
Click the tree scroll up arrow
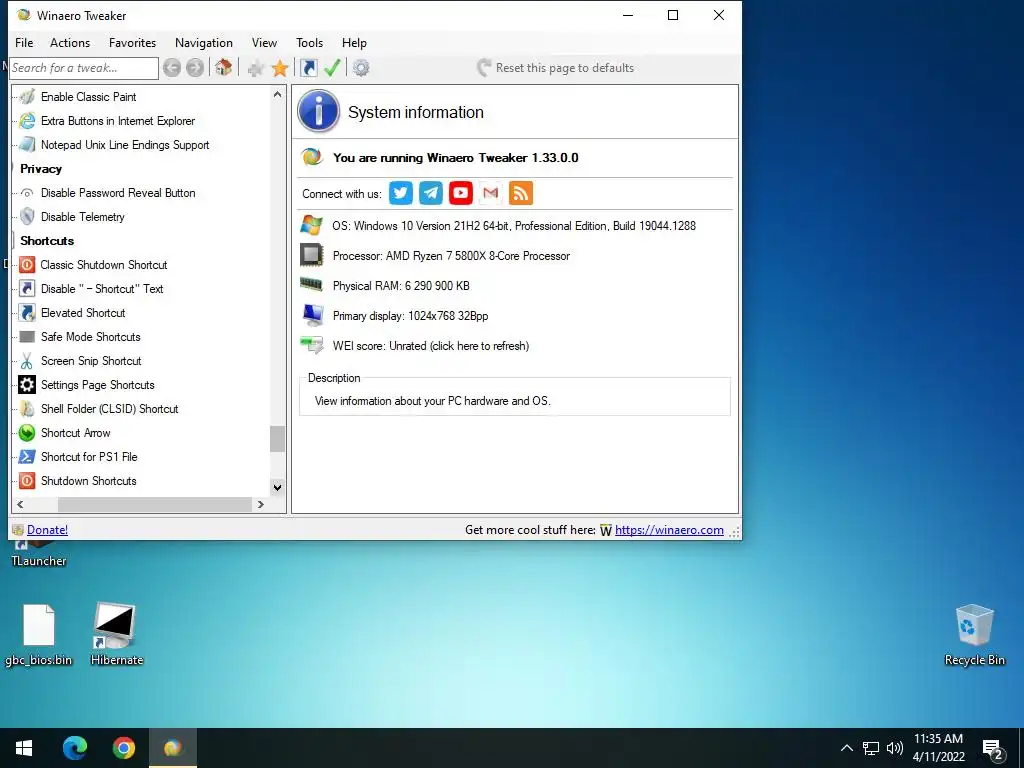pos(277,95)
